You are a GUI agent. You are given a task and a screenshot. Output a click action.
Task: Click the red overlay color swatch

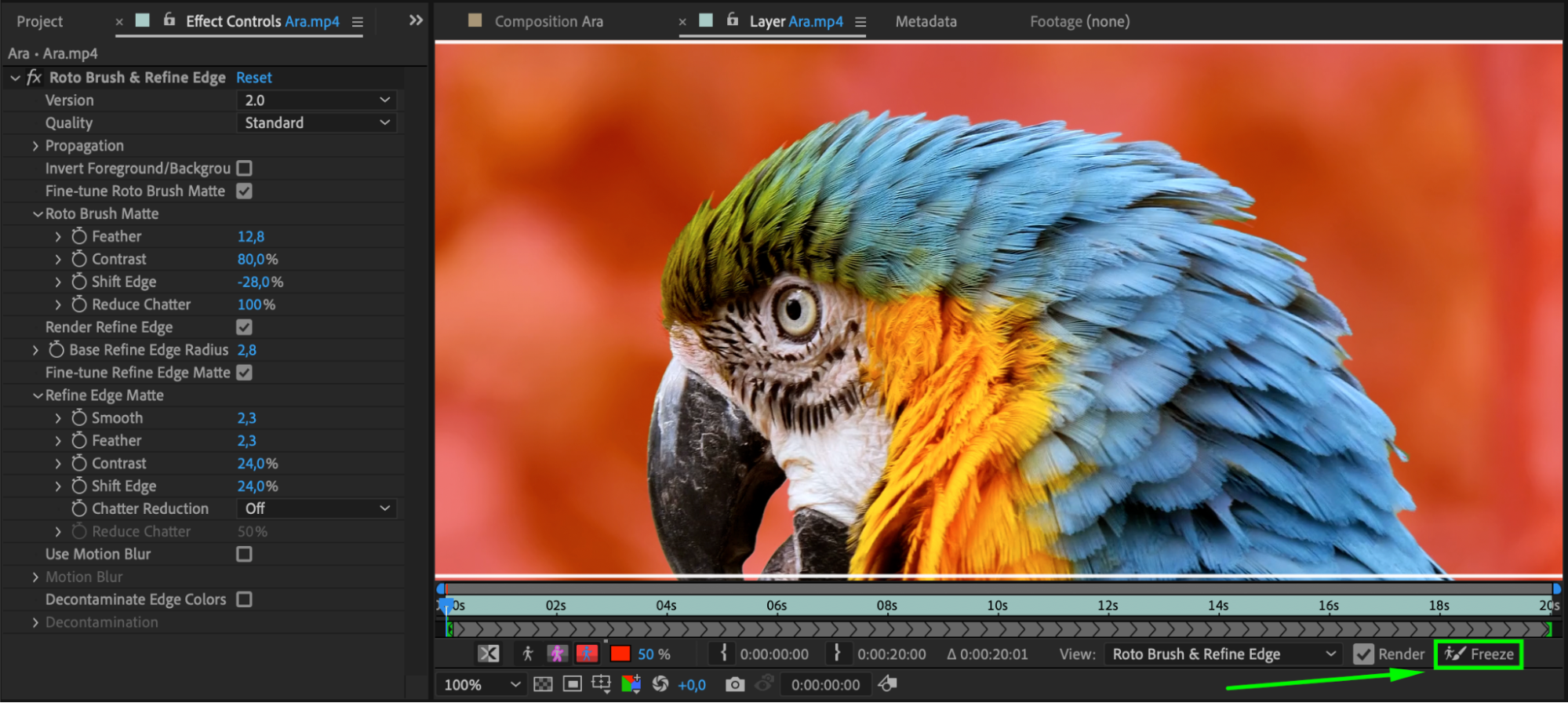[x=620, y=654]
